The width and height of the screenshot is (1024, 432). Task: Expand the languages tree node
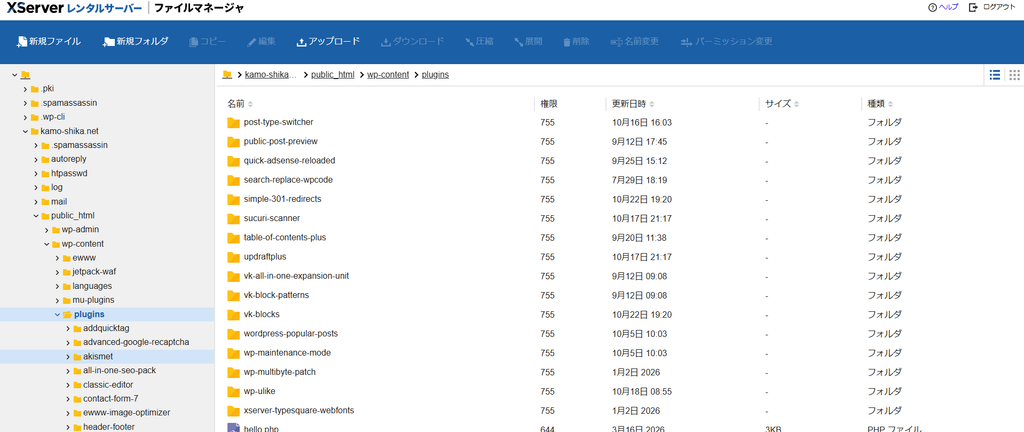[57, 286]
